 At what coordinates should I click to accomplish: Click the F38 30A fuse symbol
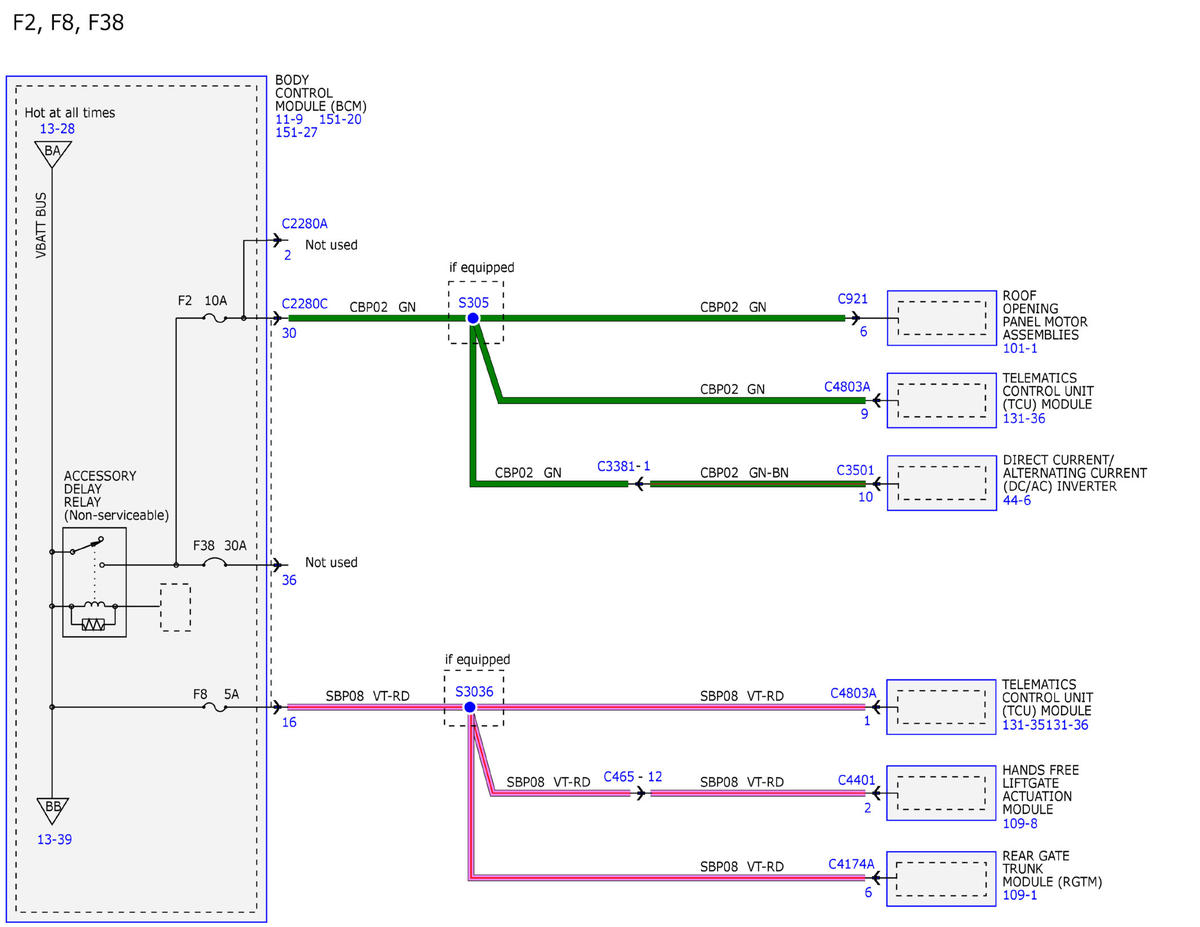(214, 566)
